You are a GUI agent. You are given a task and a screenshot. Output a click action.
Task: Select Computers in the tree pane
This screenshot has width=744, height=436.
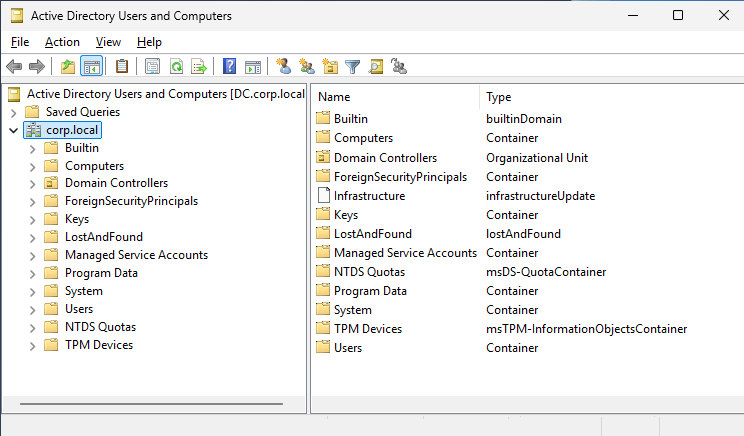coord(94,166)
